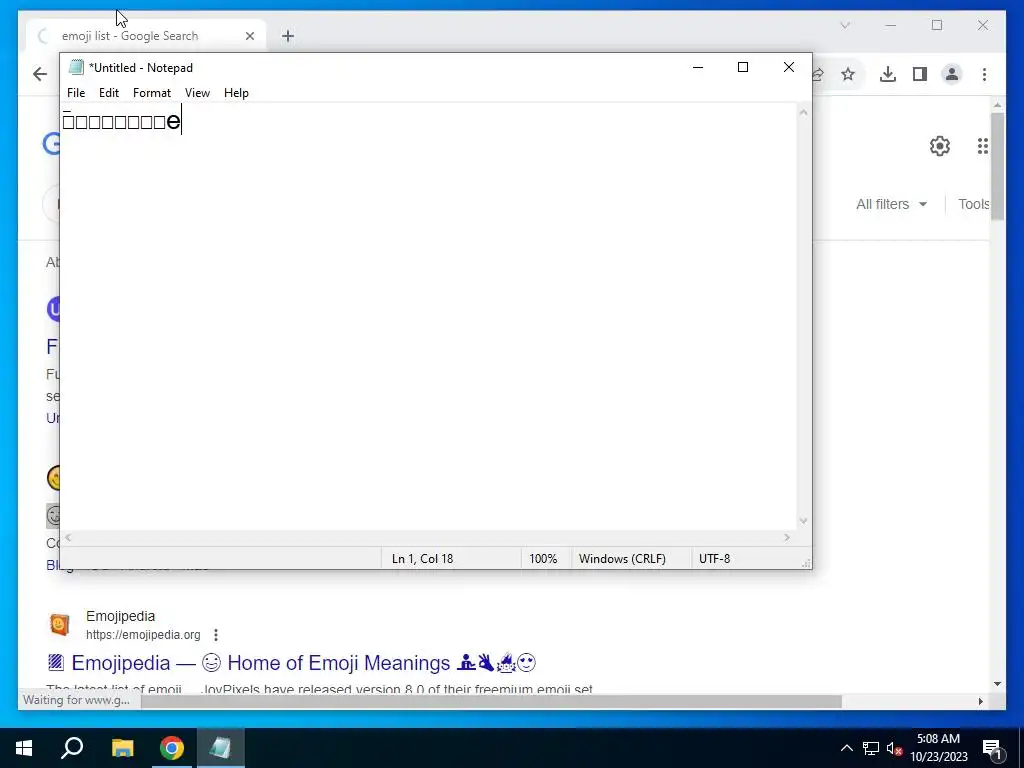Screen dimensions: 1024x768
Task: Open more options for Emojipedia result
Action: pos(216,635)
